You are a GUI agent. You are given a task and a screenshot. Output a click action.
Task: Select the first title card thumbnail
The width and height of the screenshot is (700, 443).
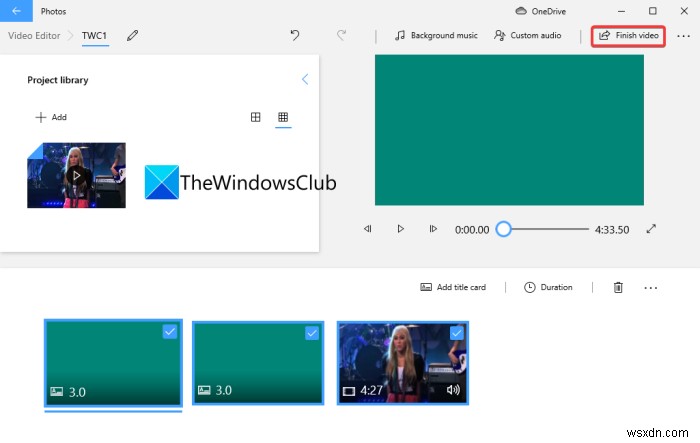click(x=113, y=363)
